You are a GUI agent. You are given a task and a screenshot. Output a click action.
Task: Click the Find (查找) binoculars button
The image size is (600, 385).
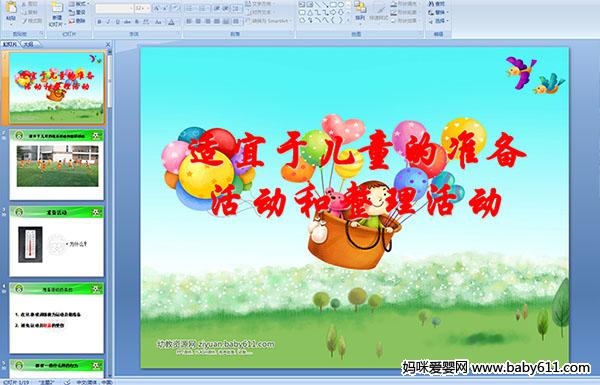pos(437,4)
